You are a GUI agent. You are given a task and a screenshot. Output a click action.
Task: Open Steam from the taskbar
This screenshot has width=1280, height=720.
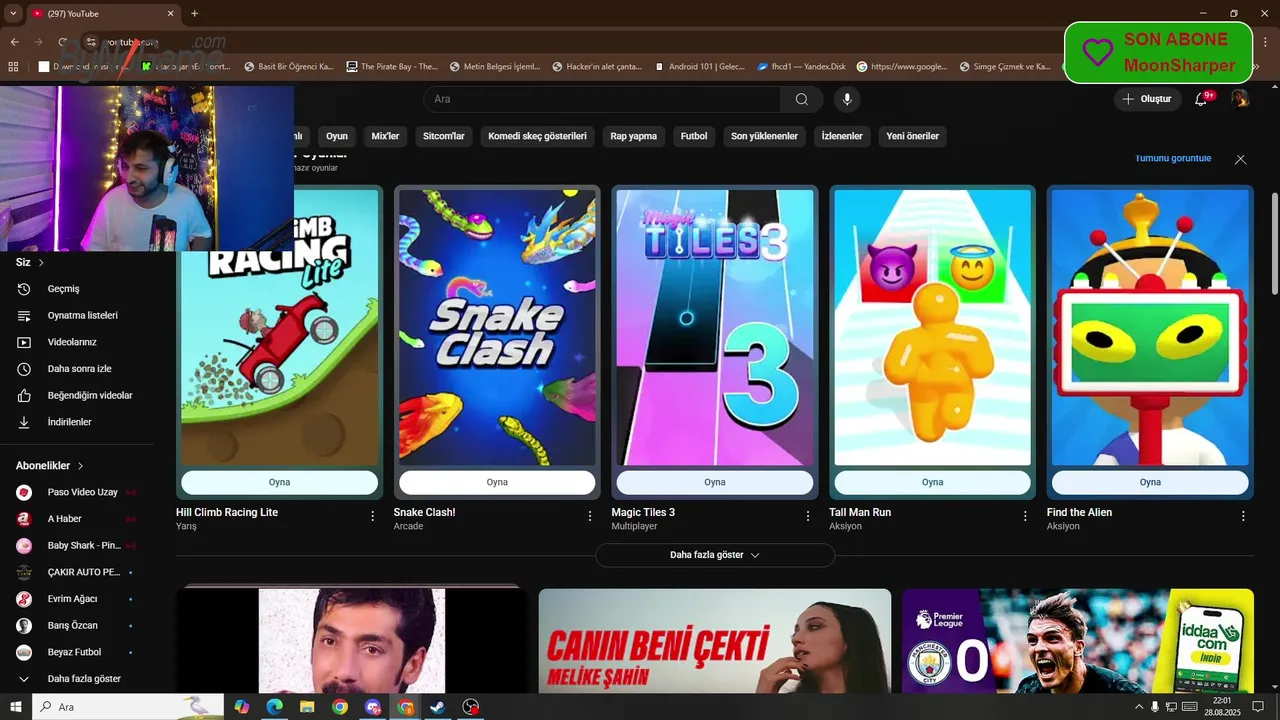click(x=437, y=707)
